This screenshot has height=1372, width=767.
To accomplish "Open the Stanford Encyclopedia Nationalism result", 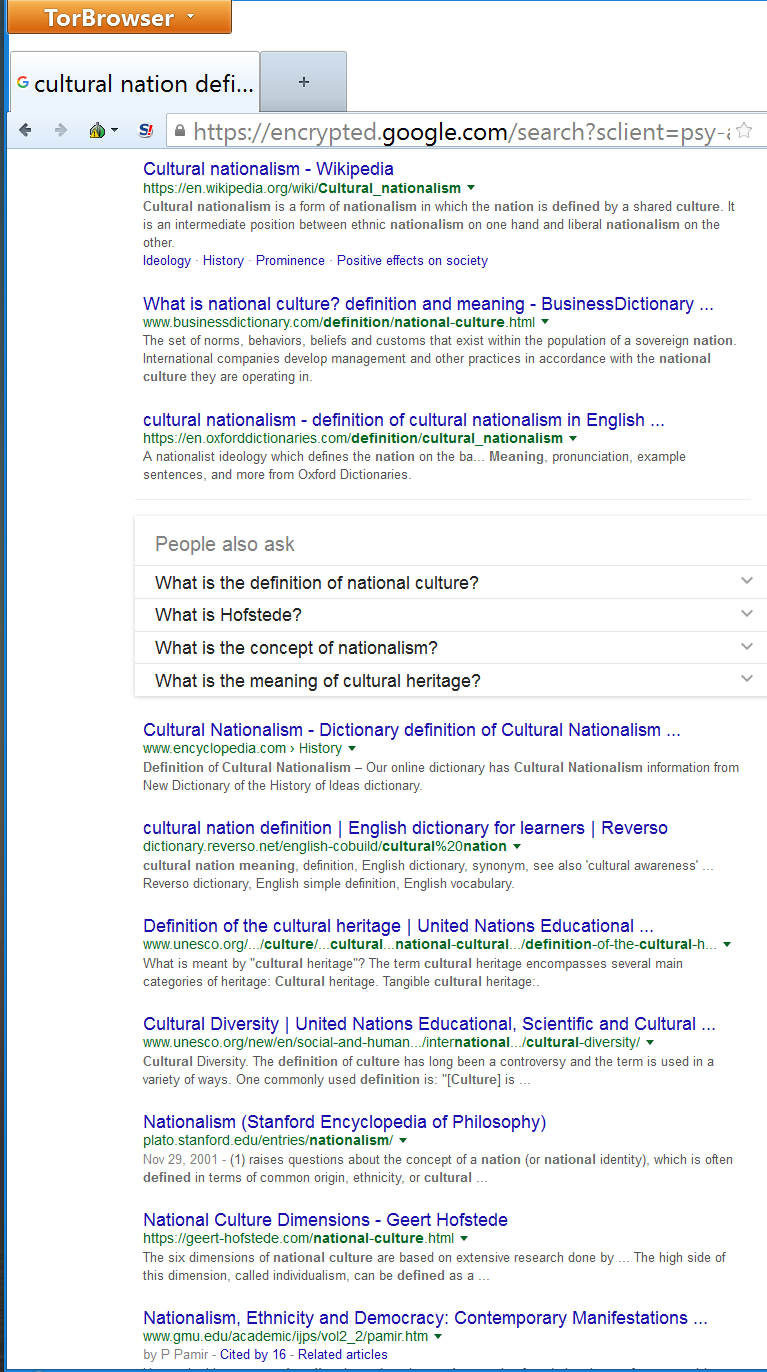I will (x=344, y=1122).
